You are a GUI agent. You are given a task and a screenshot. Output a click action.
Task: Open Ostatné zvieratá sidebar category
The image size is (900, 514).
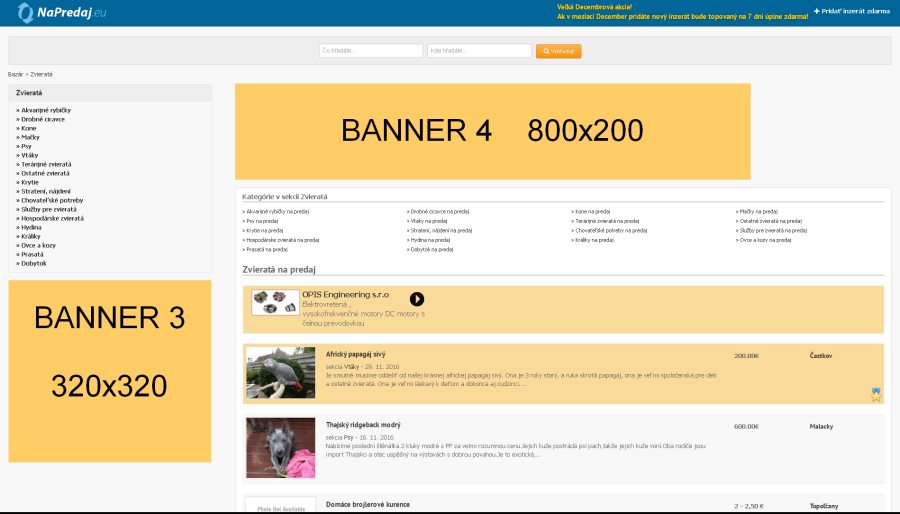click(x=45, y=173)
